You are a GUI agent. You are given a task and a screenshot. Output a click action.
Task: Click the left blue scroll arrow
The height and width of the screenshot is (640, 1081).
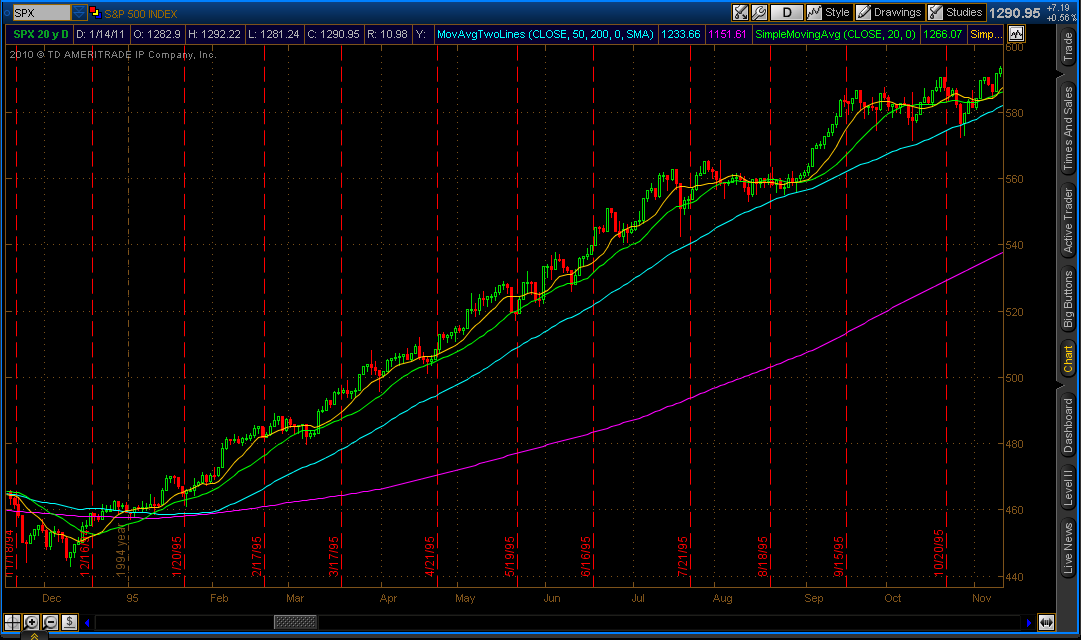88,623
